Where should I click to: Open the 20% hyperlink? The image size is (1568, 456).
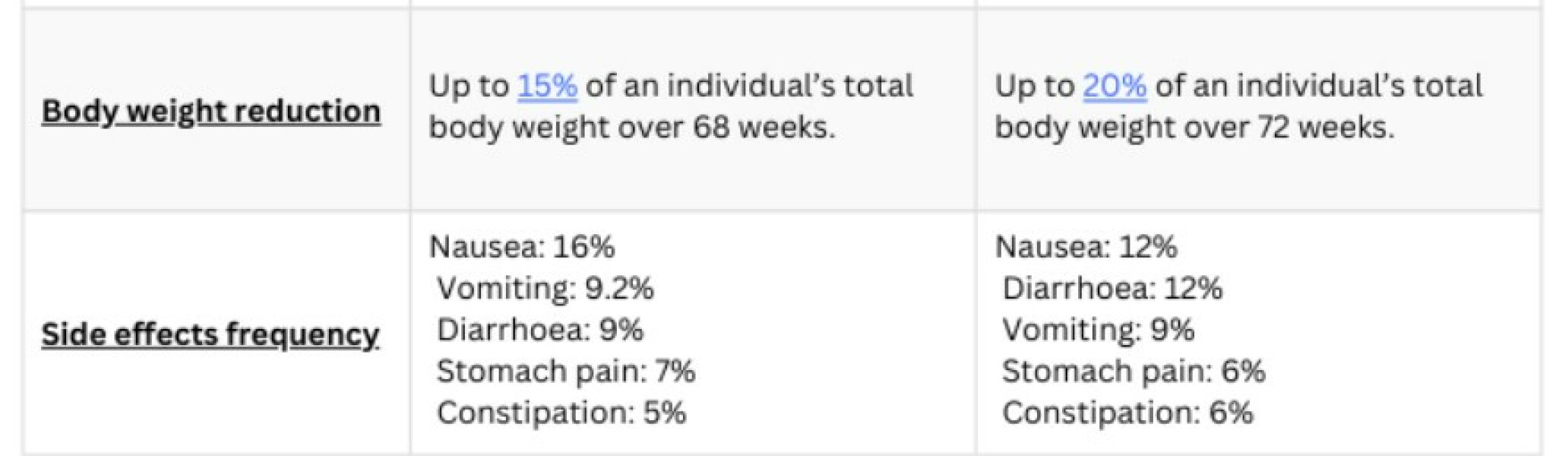(1114, 87)
